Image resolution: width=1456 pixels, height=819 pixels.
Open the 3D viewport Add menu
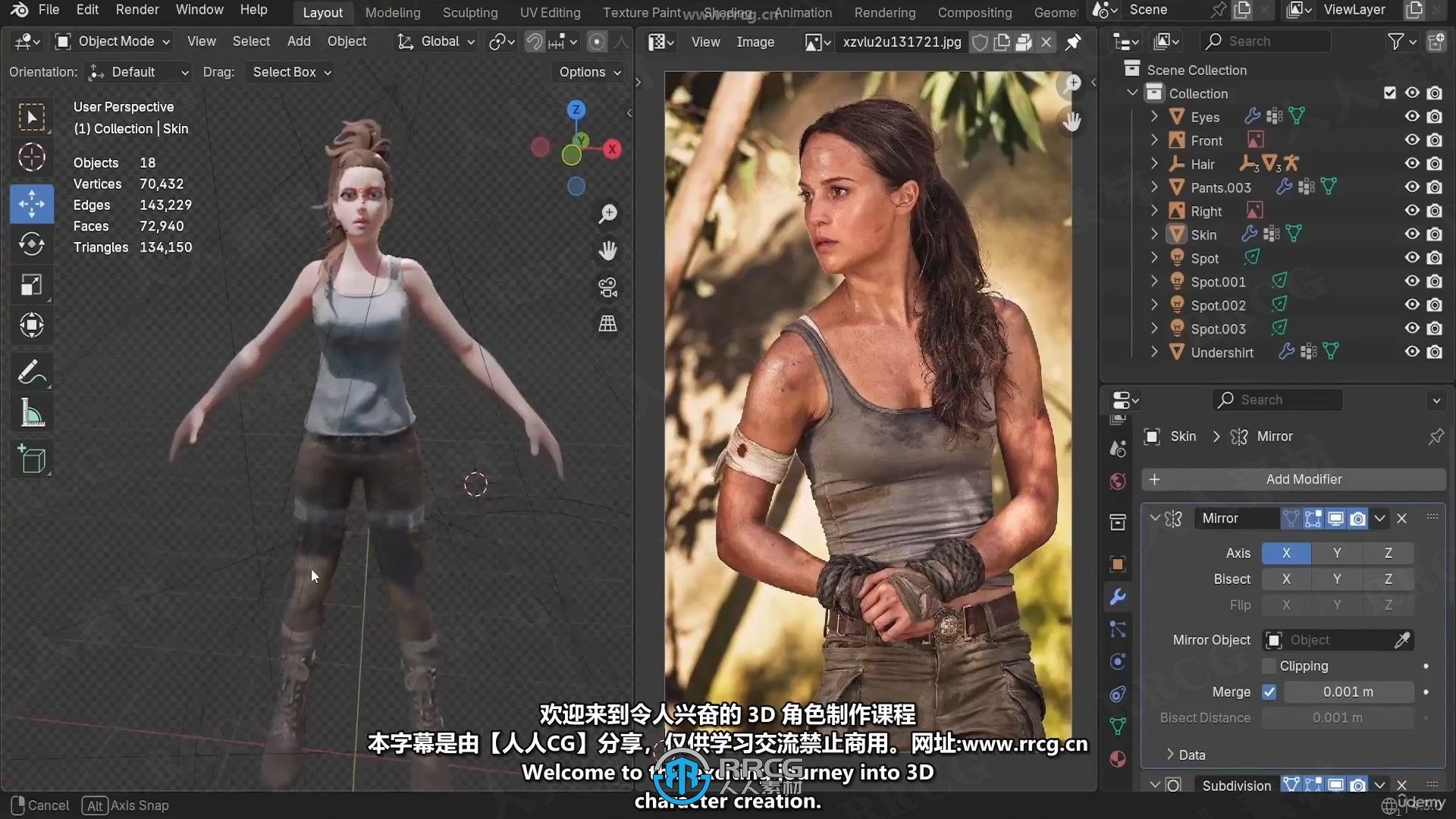pos(299,42)
